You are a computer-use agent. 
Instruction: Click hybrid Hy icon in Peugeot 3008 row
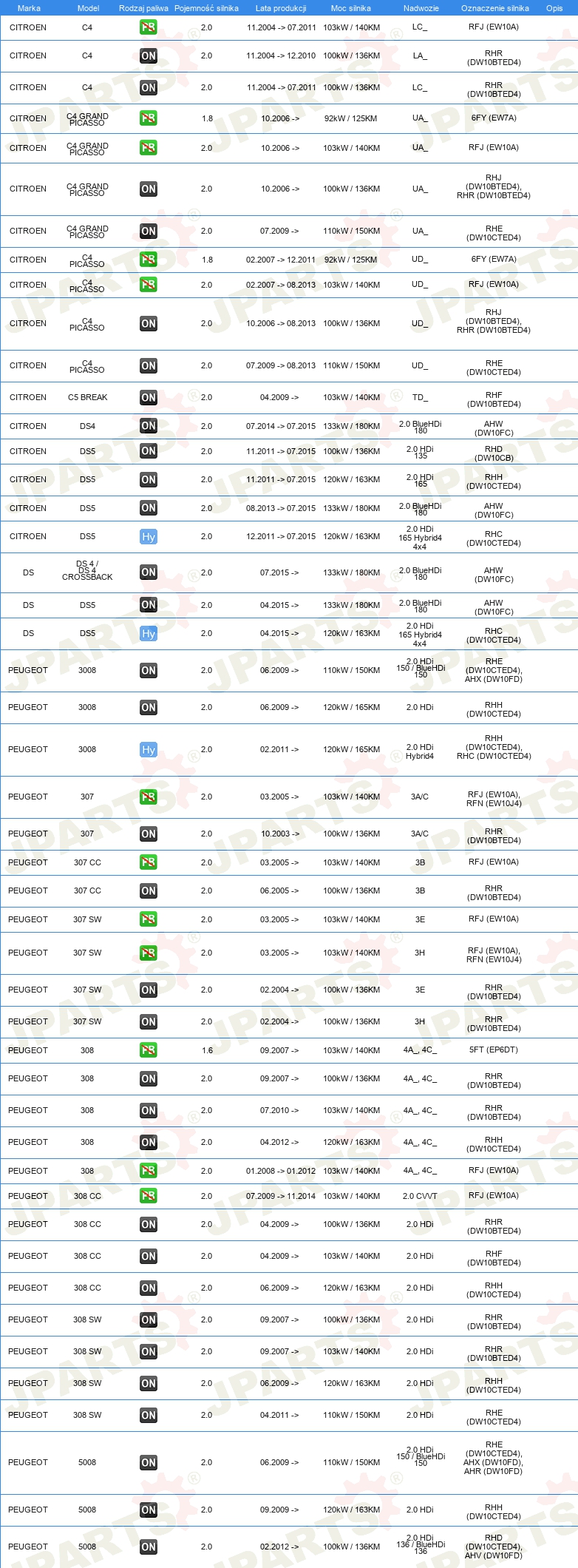(149, 750)
